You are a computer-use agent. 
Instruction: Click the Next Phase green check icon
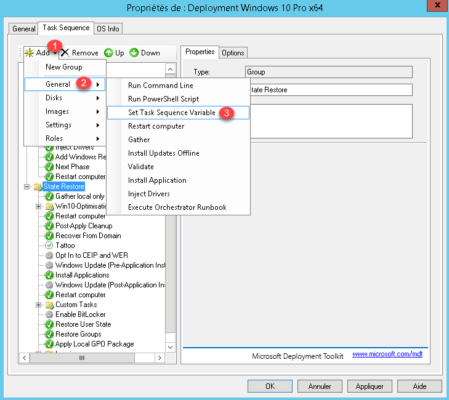(x=49, y=167)
